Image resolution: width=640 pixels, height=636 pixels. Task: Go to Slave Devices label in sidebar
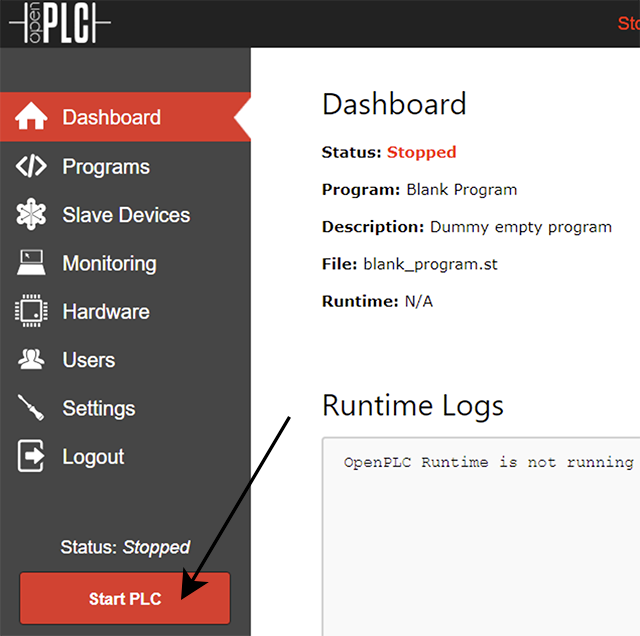[x=126, y=215]
